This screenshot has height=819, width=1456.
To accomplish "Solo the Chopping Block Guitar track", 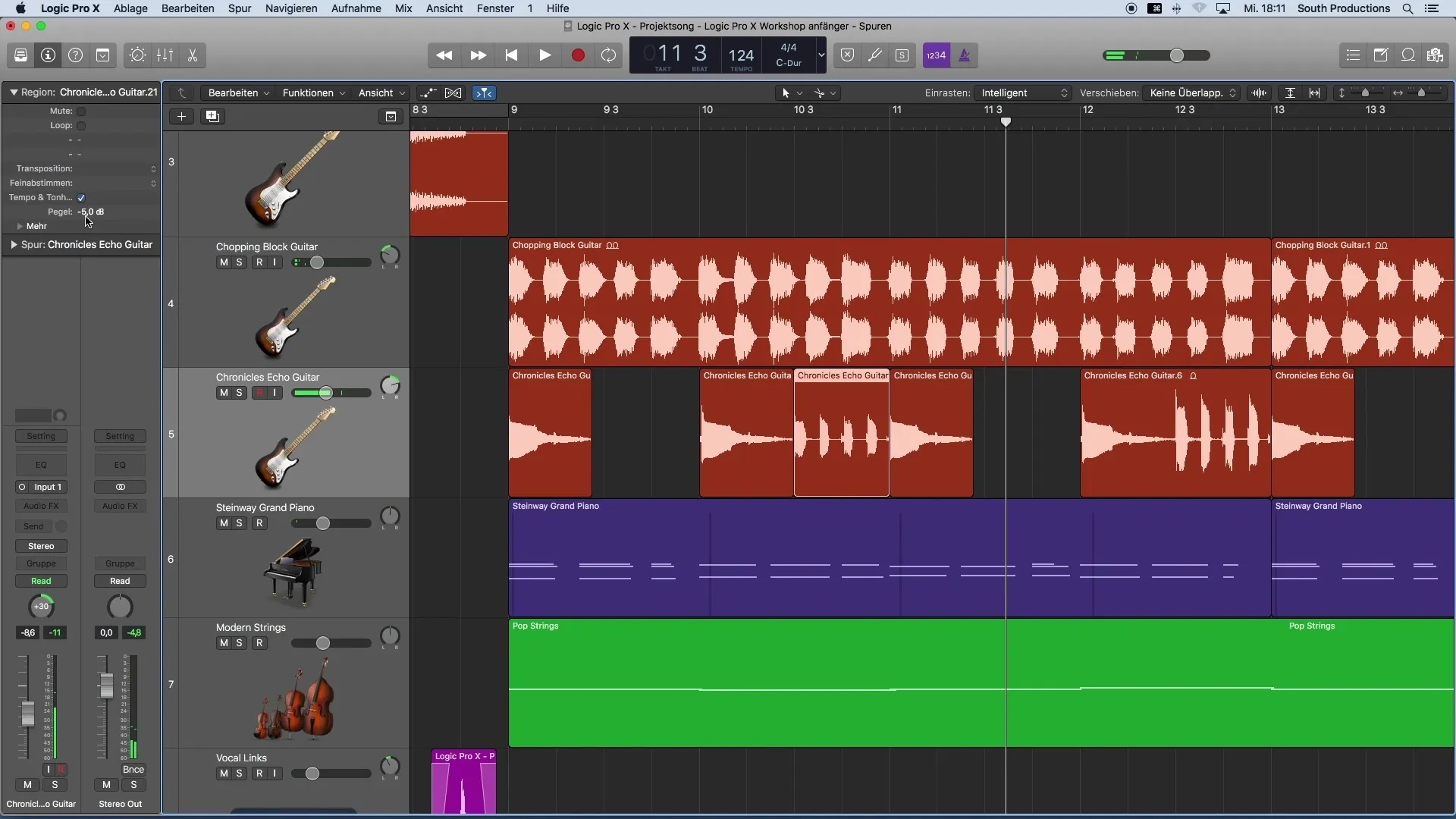I will pyautogui.click(x=238, y=261).
